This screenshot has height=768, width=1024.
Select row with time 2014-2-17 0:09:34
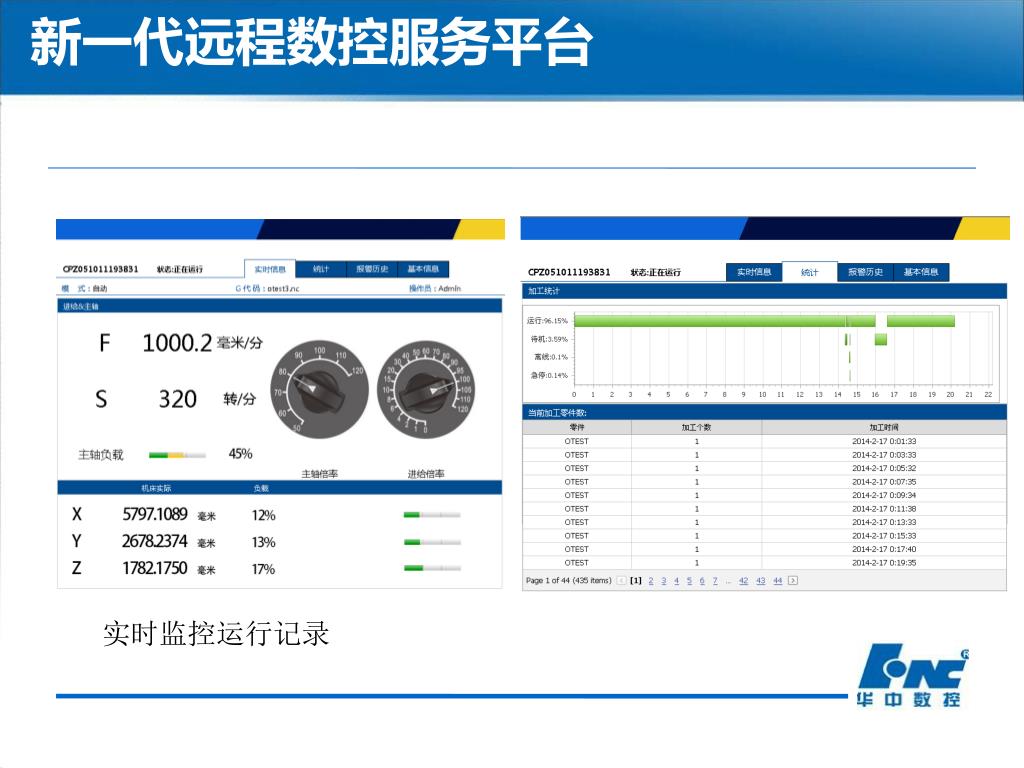click(x=764, y=495)
